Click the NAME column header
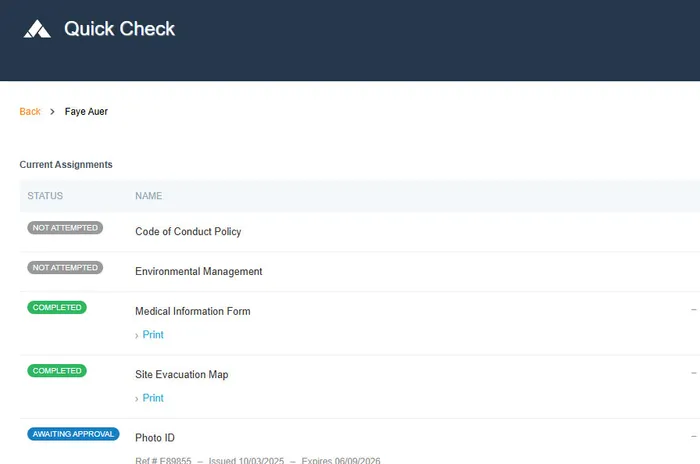The width and height of the screenshot is (700, 464). (148, 196)
